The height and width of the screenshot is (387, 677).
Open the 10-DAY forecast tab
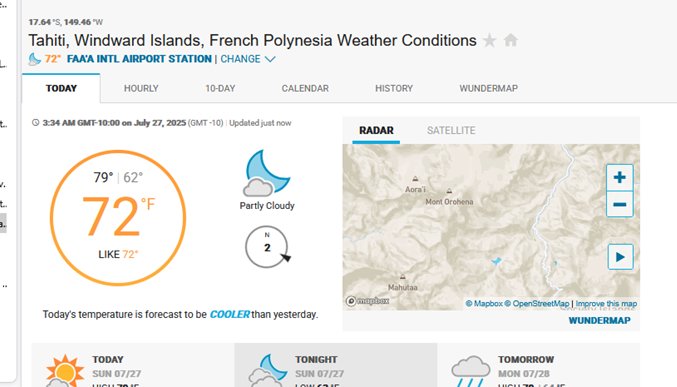pos(220,89)
